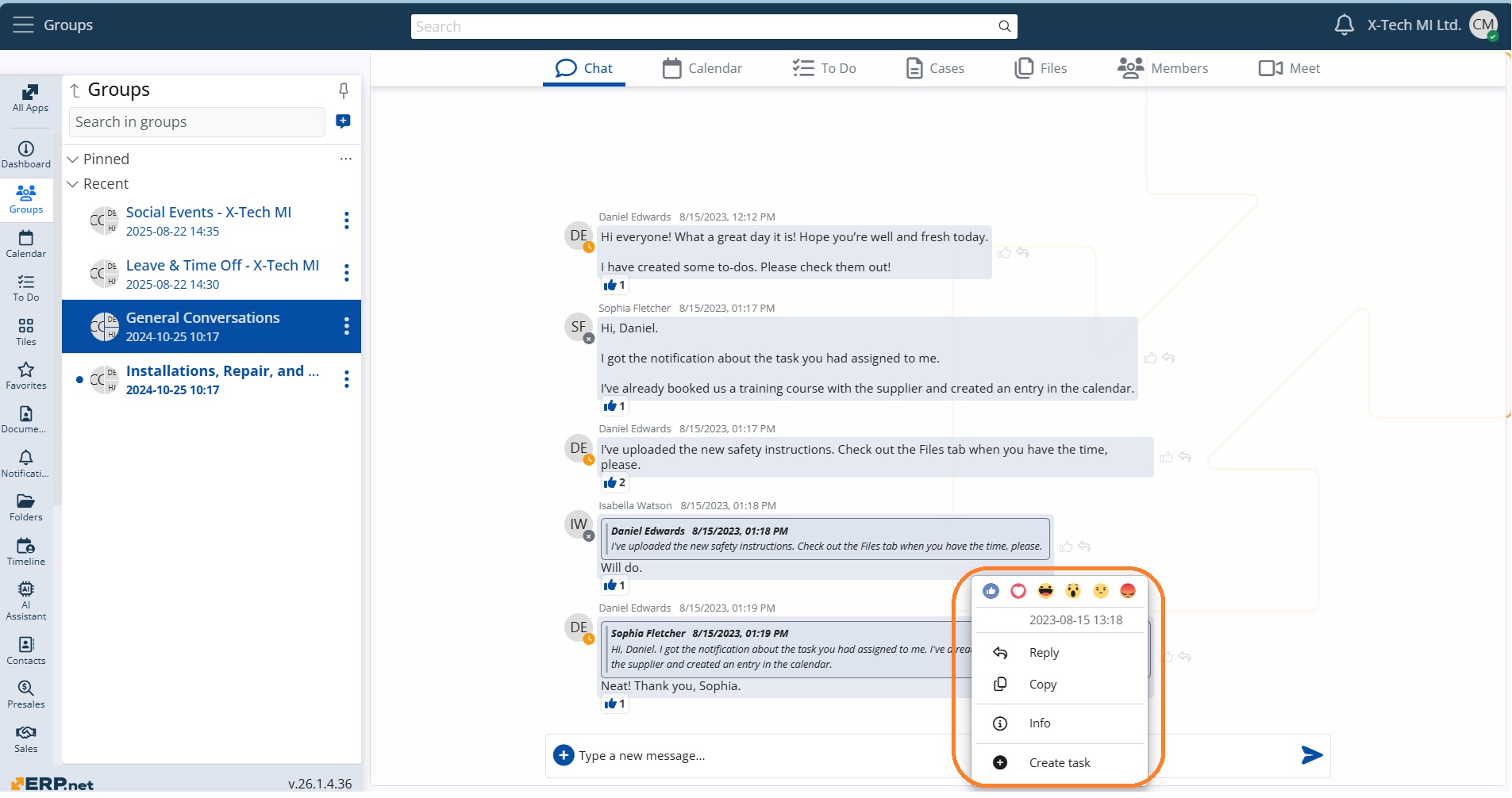Open Contacts in the sidebar
The image size is (1512, 798).
[x=26, y=650]
